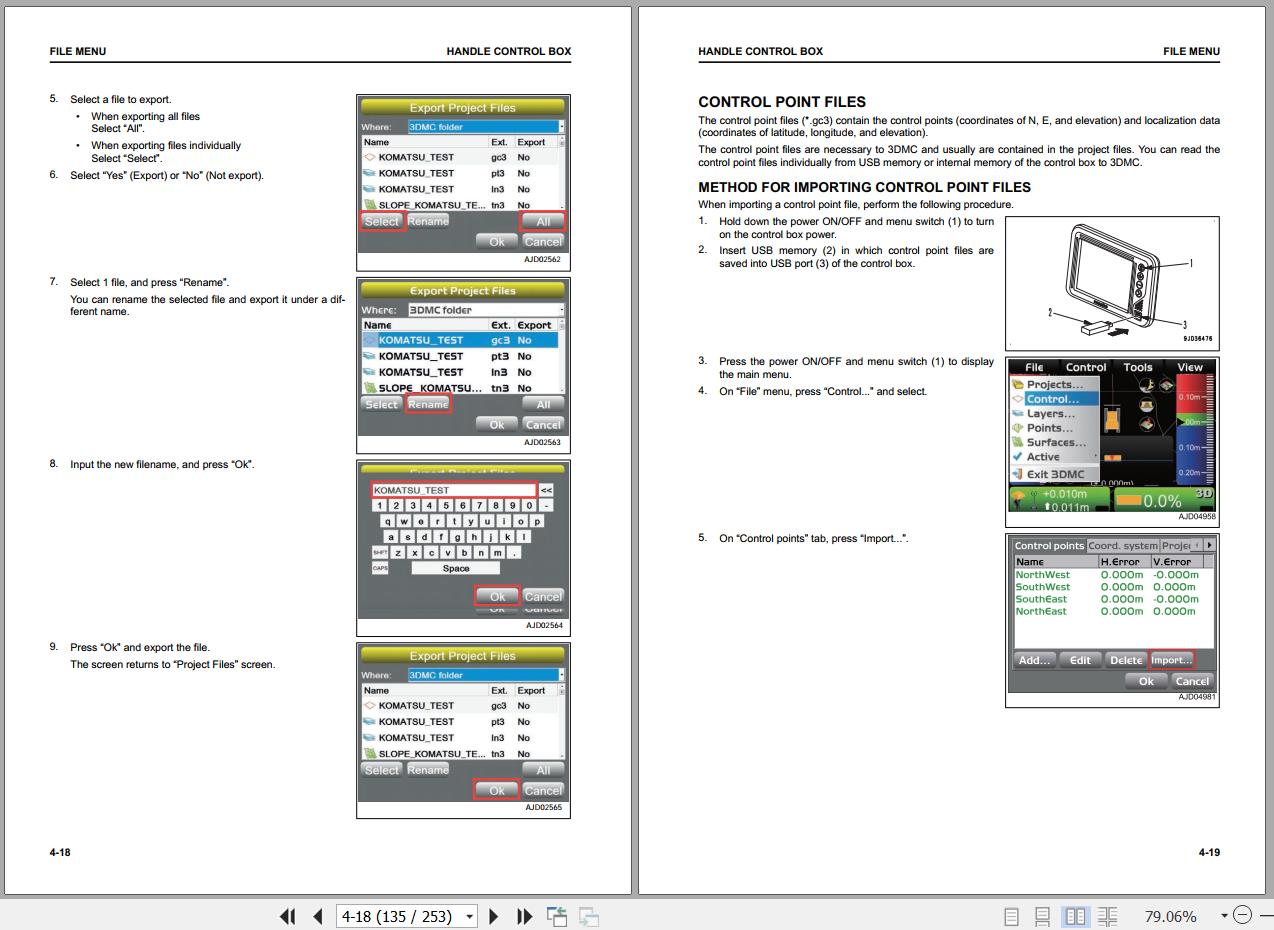Click the KOMATSU_TEST filename field in keyboard figure

click(454, 490)
